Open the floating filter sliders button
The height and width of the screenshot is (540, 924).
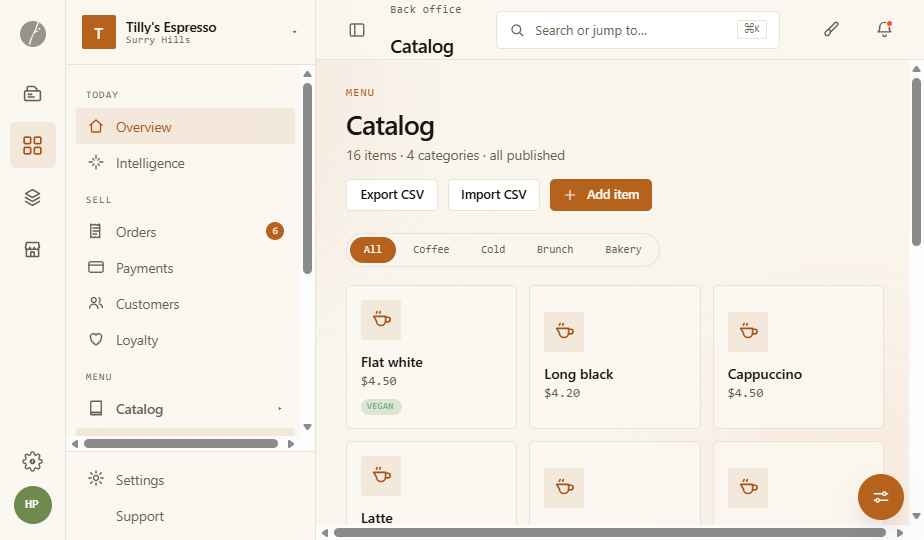[880, 497]
